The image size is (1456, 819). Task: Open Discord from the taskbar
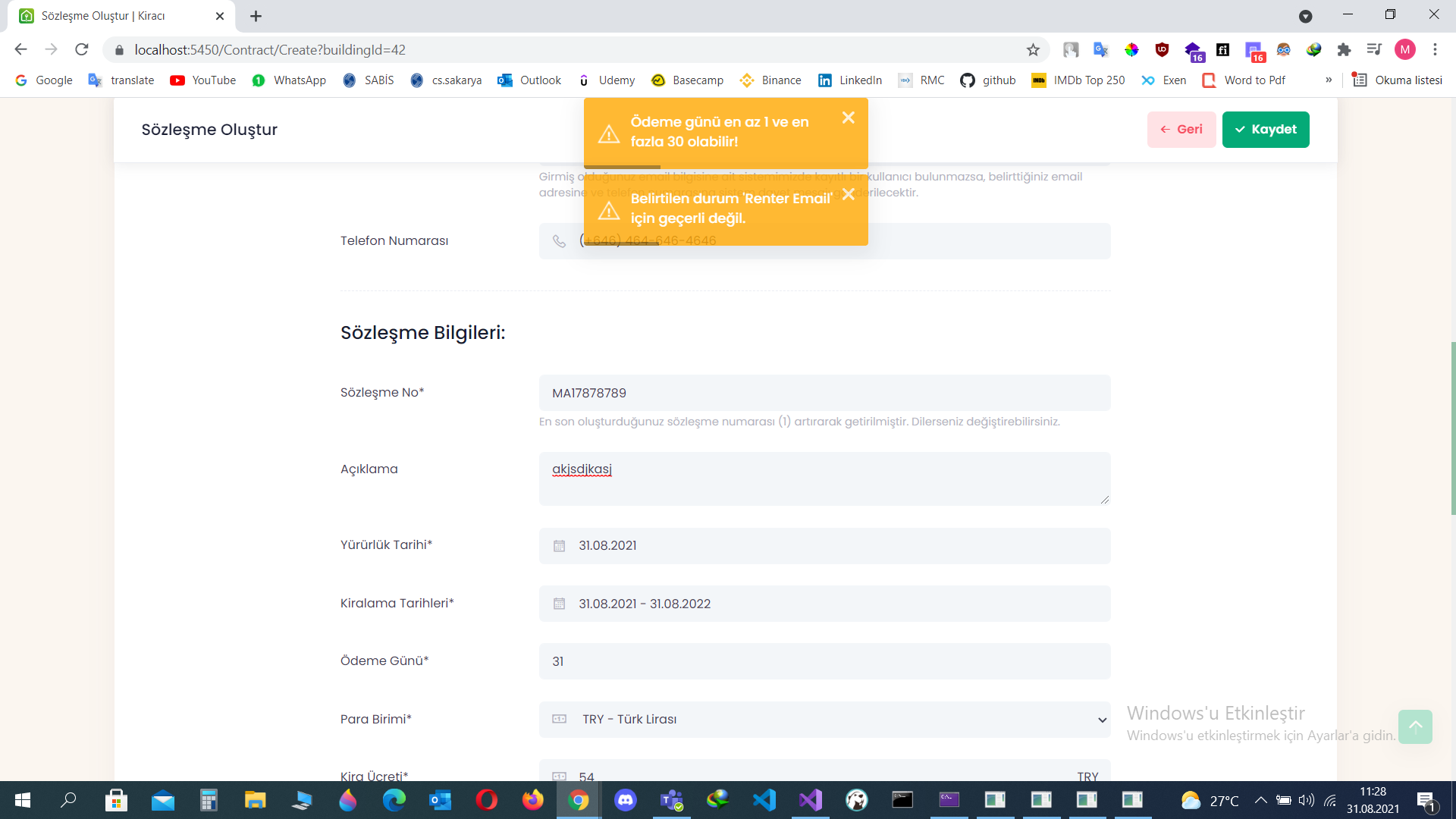625,800
